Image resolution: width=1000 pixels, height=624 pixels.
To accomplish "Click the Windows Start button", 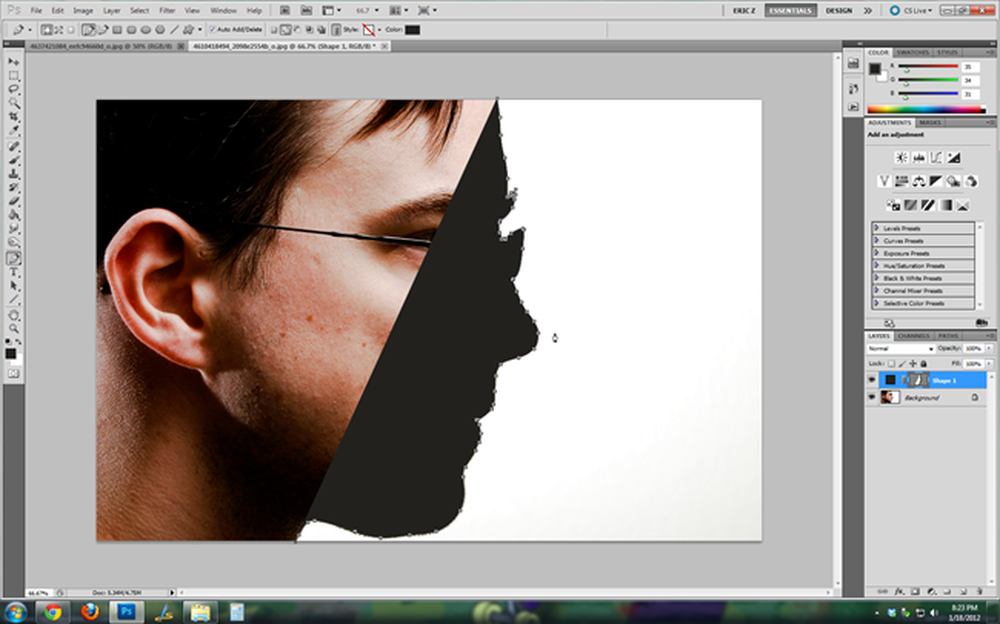I will pos(15,613).
